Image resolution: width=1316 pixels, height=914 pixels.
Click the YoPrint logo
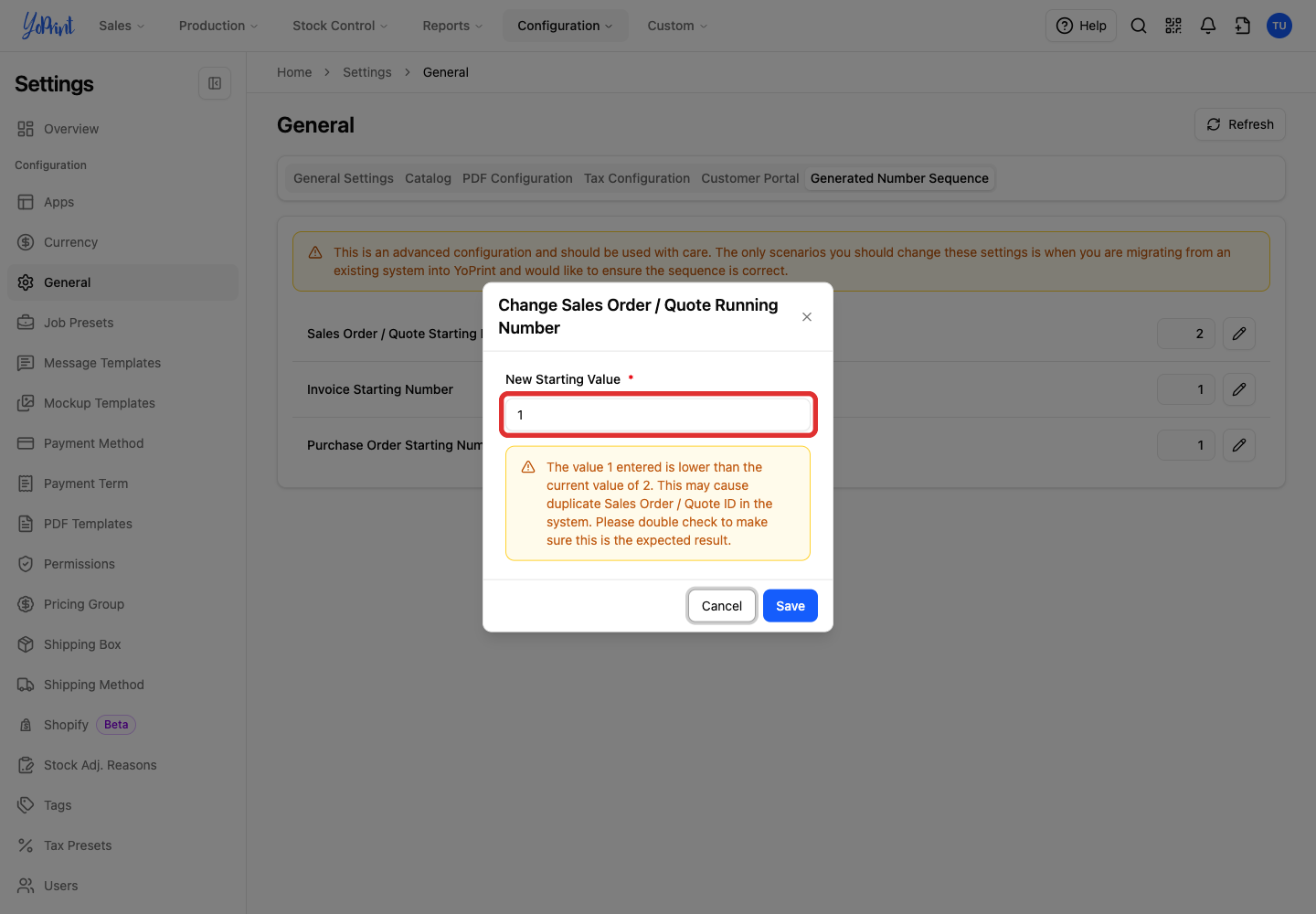point(48,26)
